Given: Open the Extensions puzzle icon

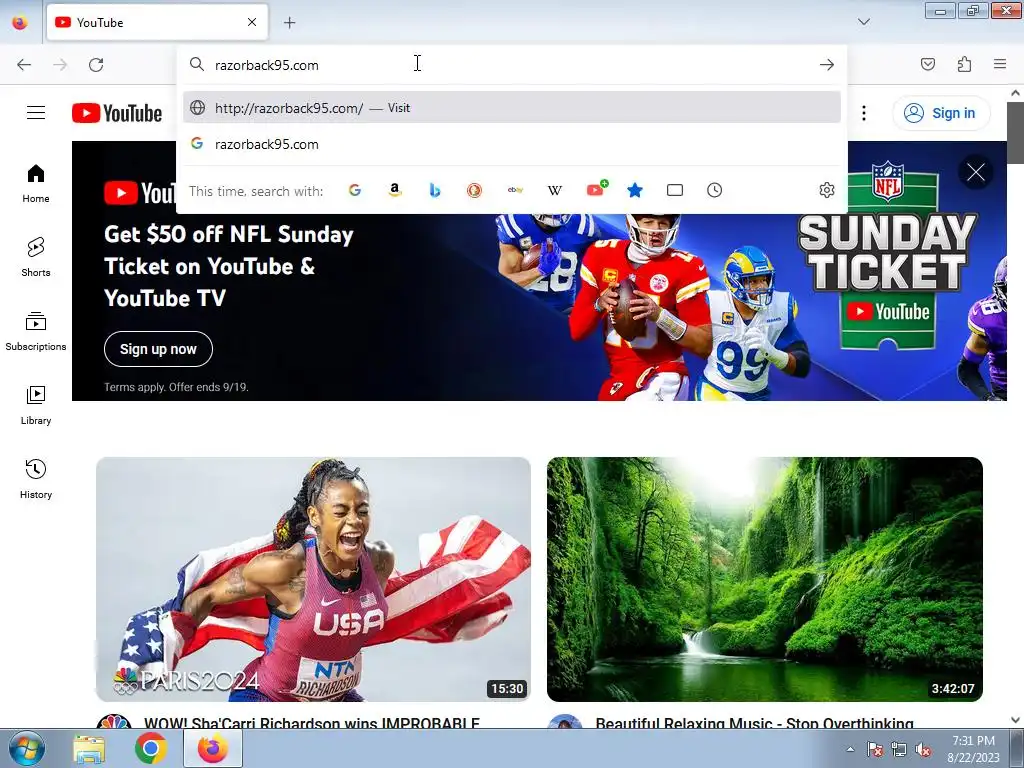Looking at the screenshot, I should click(964, 64).
